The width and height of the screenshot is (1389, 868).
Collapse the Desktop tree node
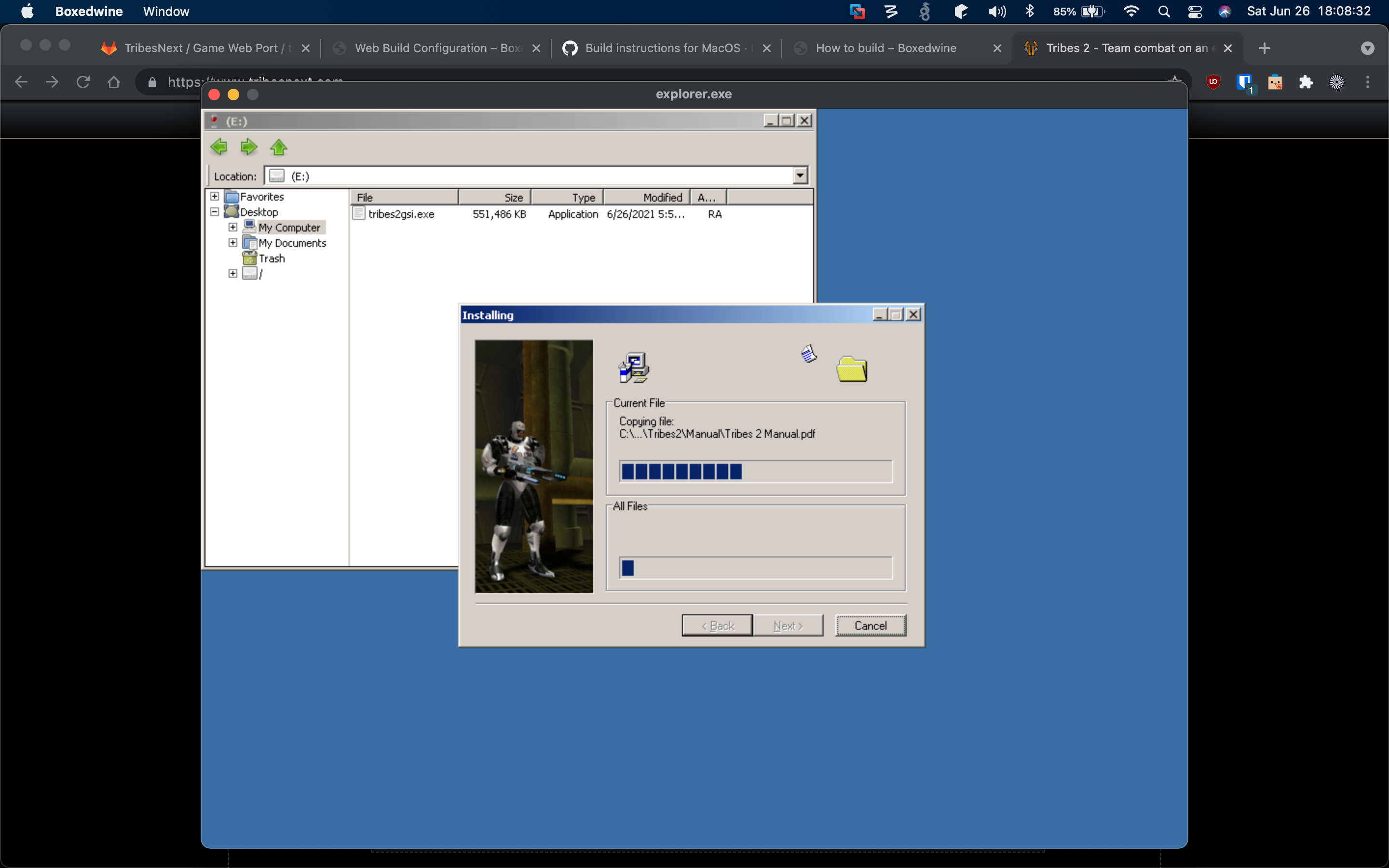(x=215, y=212)
